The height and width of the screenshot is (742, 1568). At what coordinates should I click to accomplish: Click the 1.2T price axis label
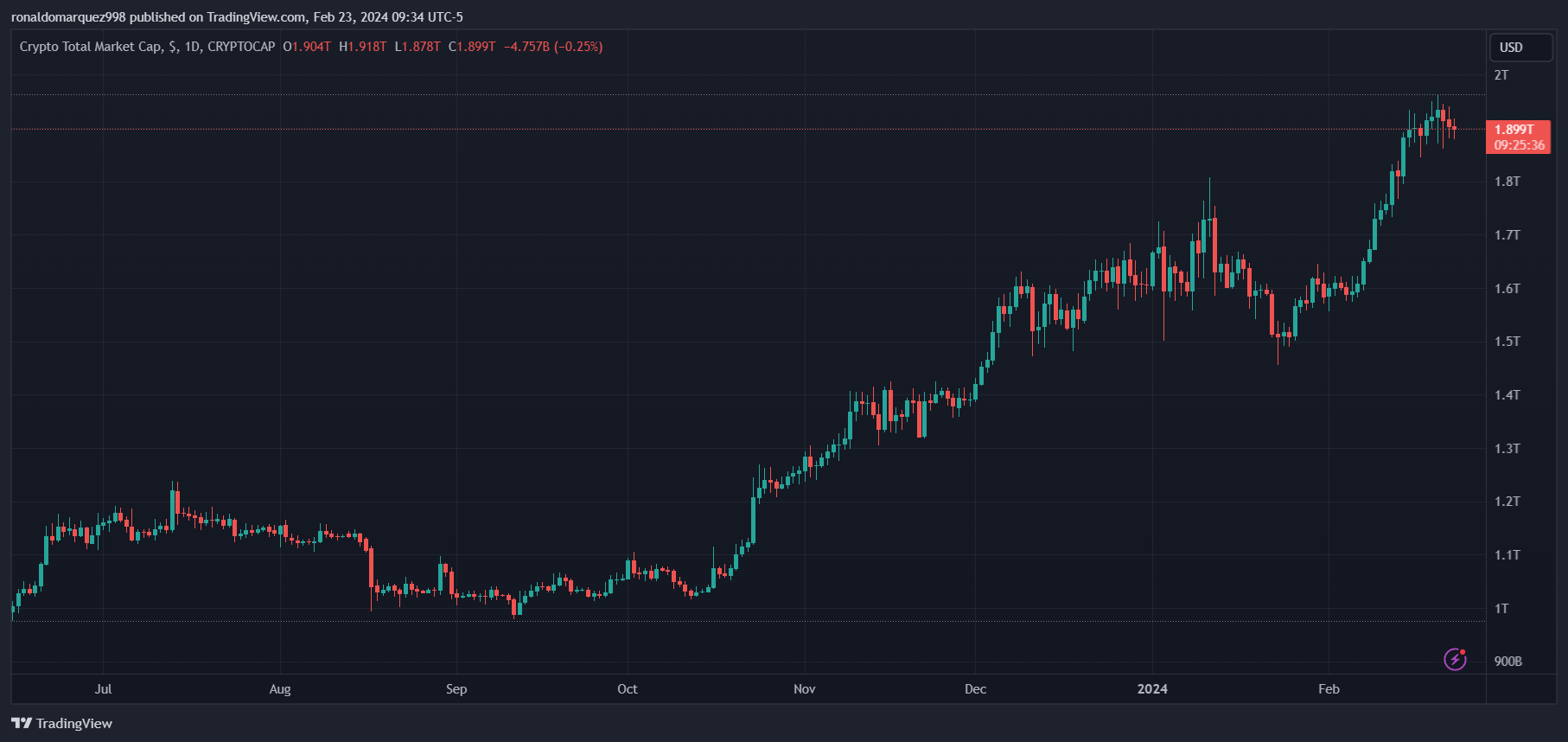(1507, 502)
